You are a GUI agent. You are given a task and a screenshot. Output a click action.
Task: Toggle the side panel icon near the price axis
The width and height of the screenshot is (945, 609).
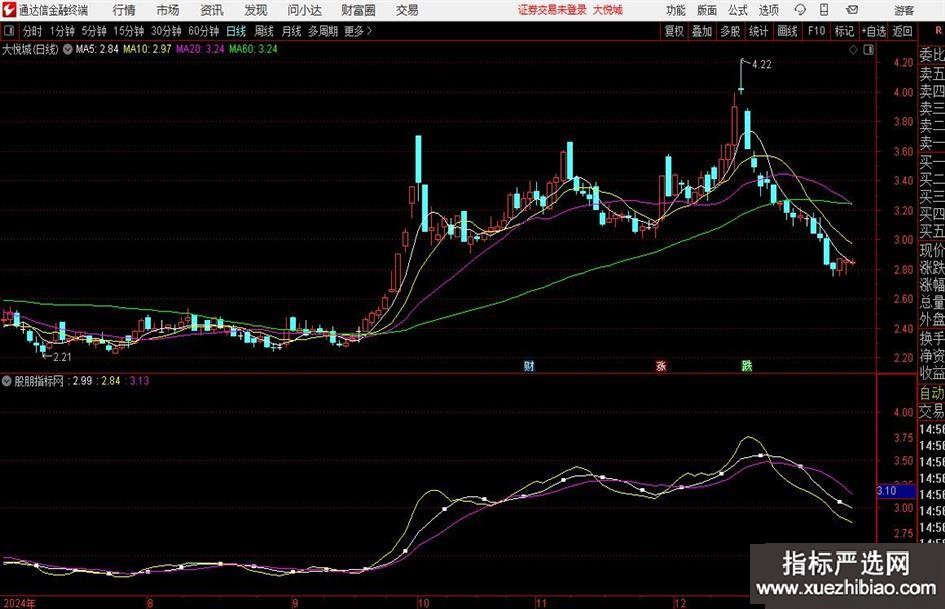[868, 50]
